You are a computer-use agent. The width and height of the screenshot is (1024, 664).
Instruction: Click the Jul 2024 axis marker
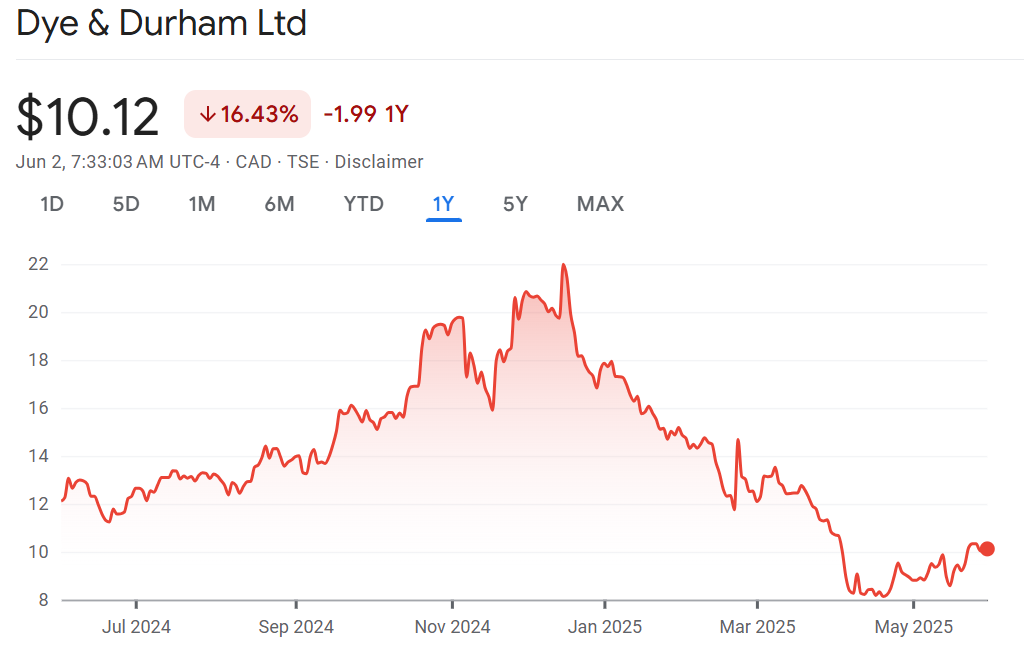(136, 627)
